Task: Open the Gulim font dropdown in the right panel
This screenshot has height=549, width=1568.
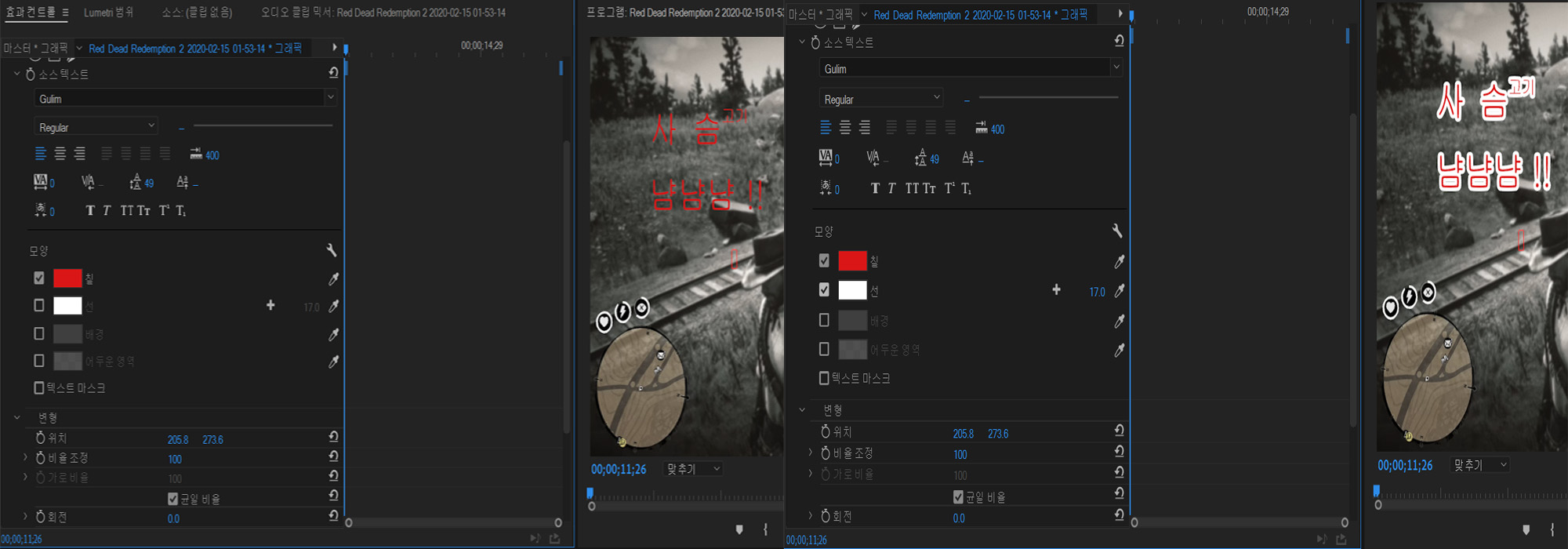Action: point(971,68)
